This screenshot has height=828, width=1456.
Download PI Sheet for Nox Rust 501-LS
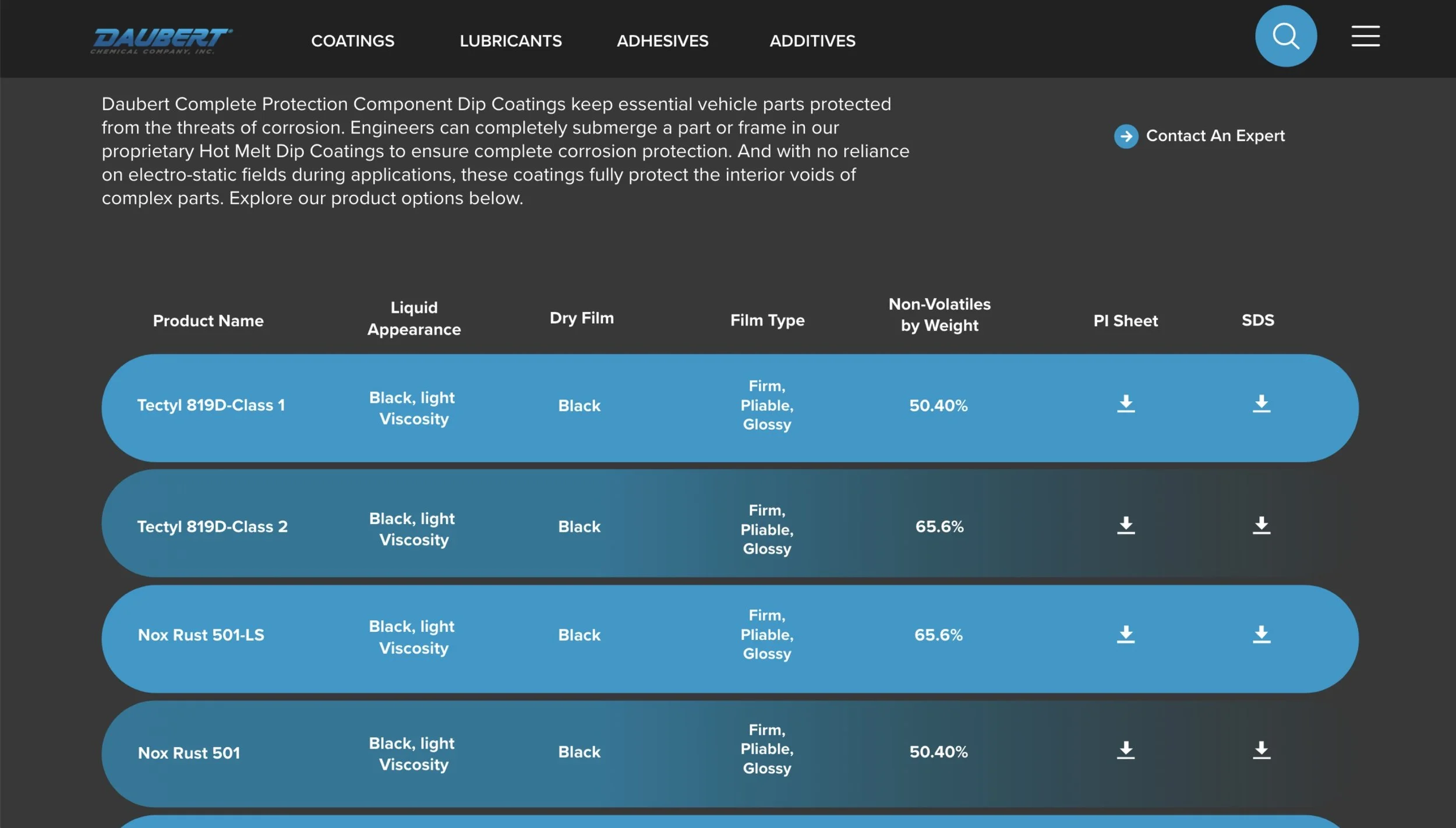point(1126,634)
